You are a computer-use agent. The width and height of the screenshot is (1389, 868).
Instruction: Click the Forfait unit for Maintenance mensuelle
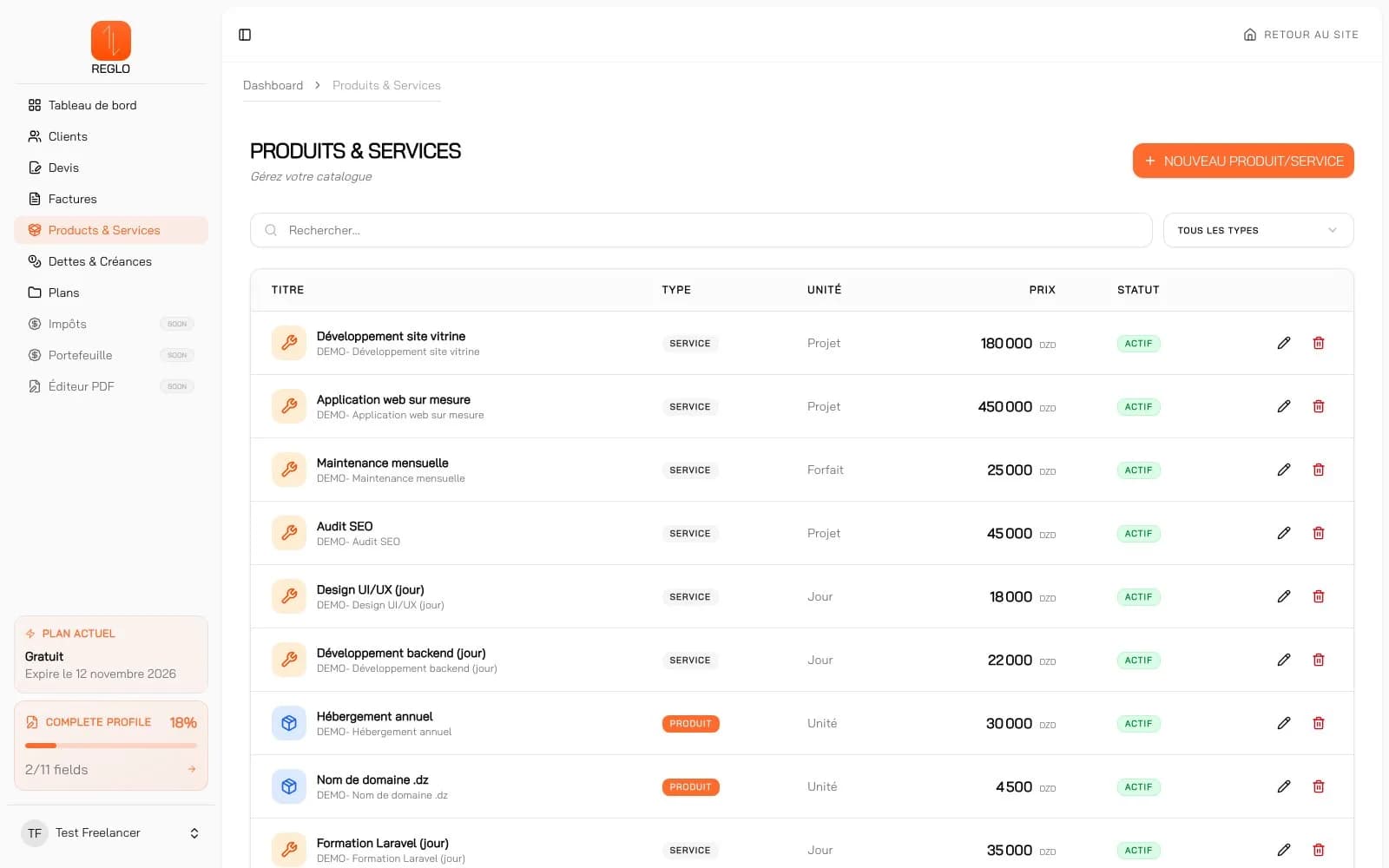coord(825,470)
